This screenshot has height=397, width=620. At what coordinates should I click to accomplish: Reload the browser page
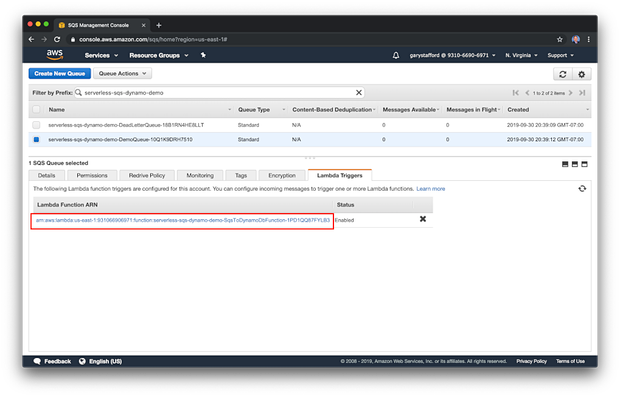(x=57, y=39)
